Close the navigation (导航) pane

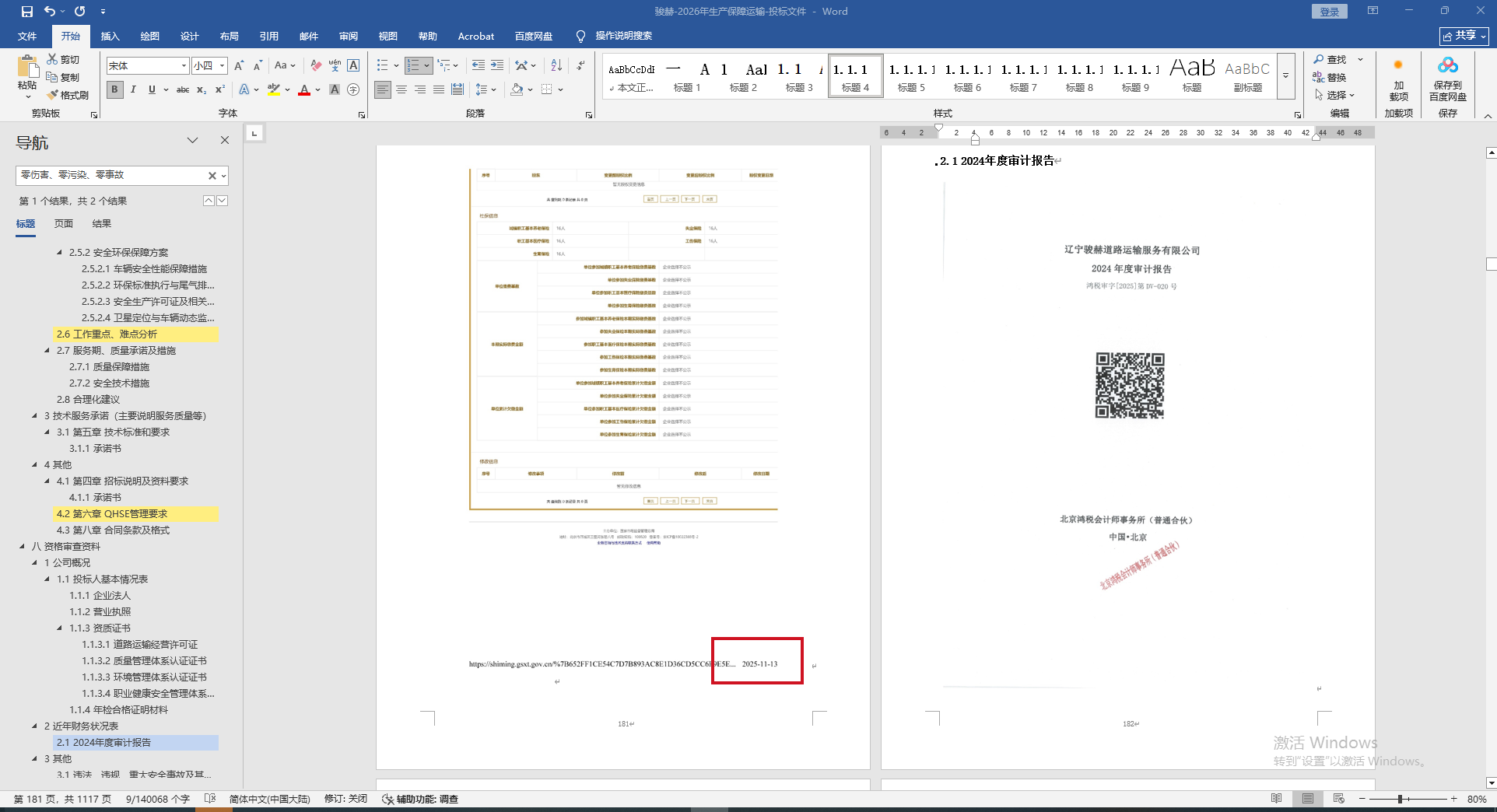[x=225, y=140]
